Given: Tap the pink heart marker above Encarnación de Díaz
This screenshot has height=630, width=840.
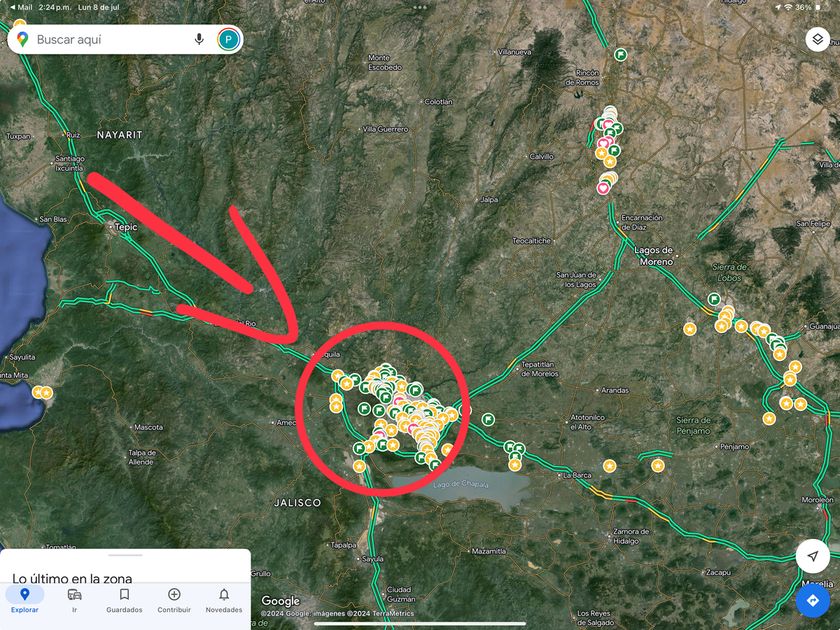Looking at the screenshot, I should tap(603, 188).
